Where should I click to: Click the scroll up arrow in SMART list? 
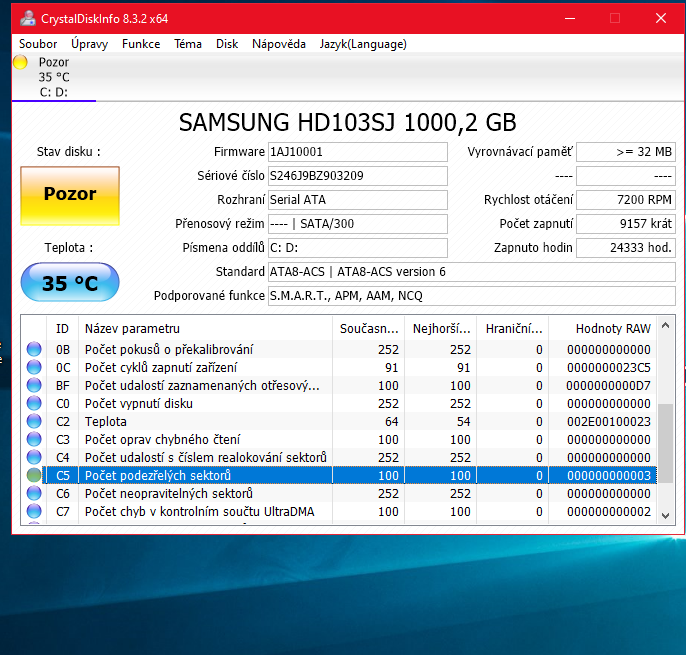[666, 324]
